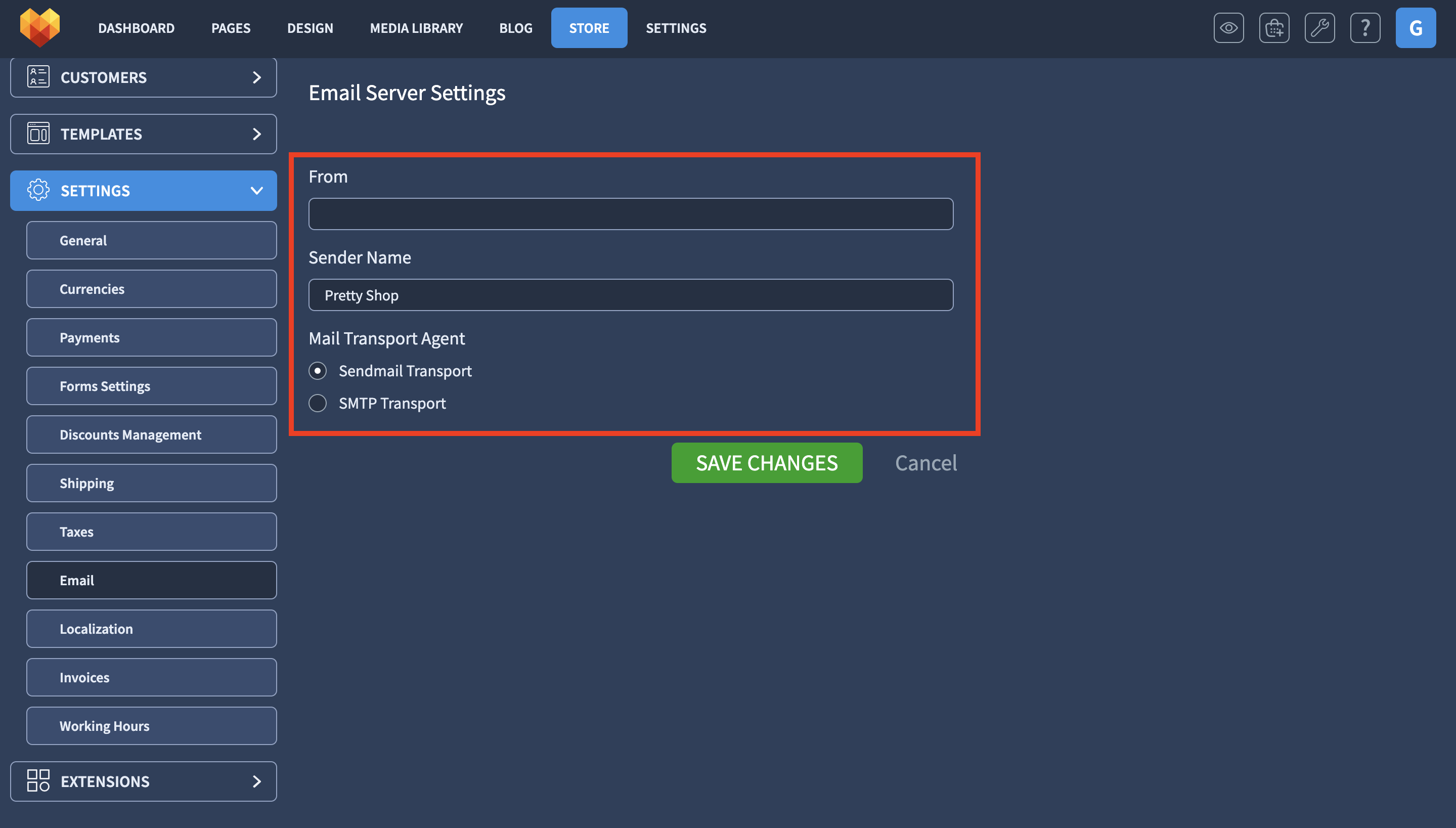Open Forms Settings item
The width and height of the screenshot is (1456, 828).
point(151,386)
